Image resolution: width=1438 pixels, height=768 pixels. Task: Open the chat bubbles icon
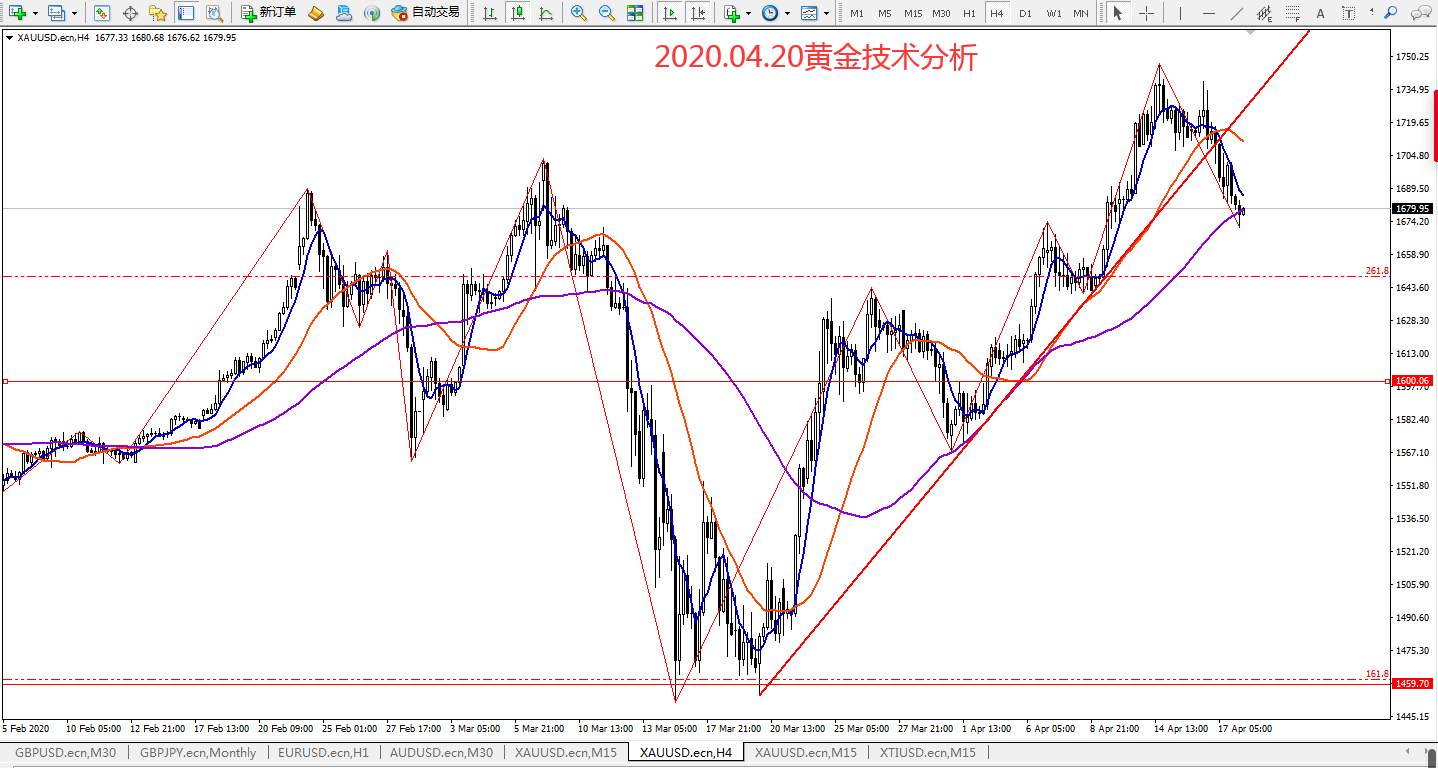1421,13
